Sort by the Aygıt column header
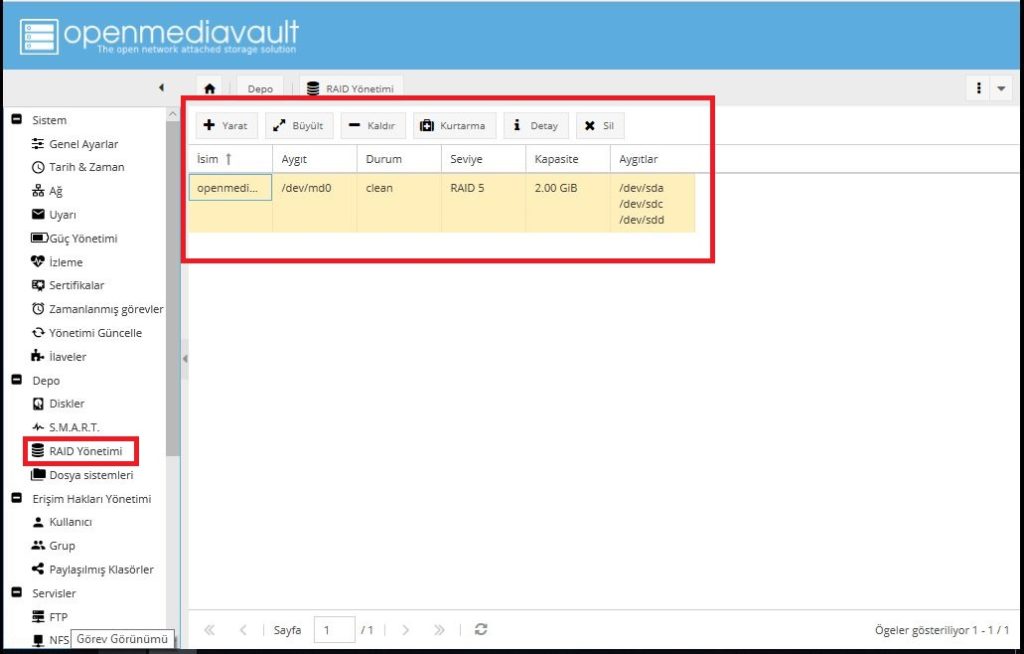 coord(314,159)
